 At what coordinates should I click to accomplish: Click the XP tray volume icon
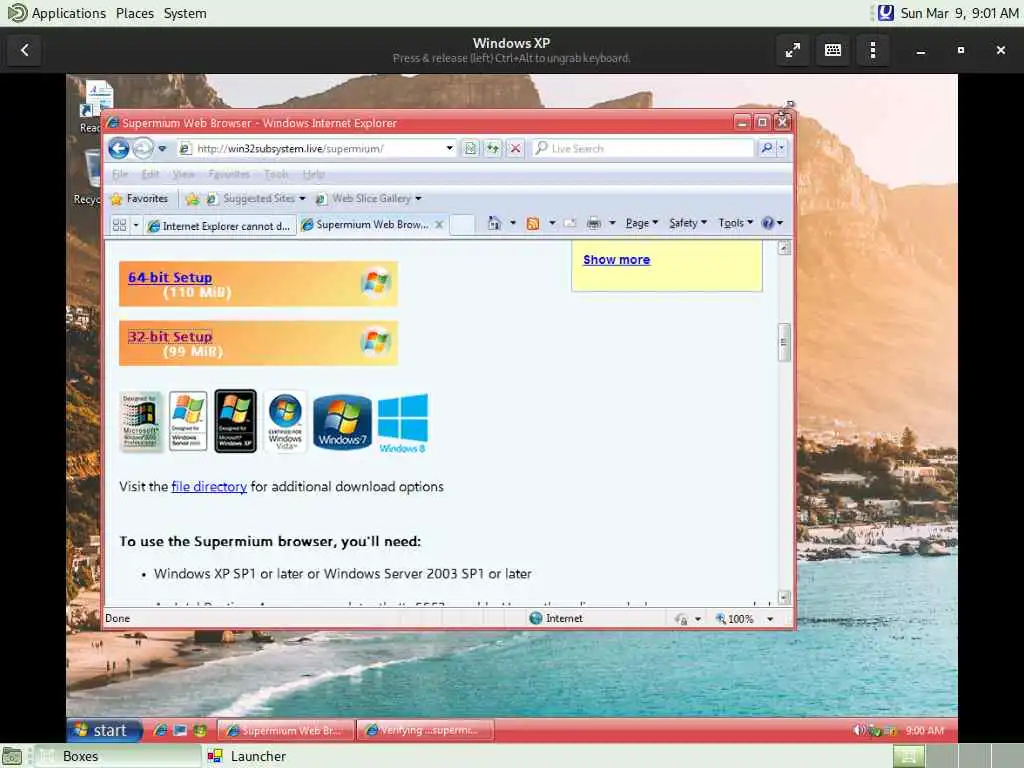(x=859, y=730)
